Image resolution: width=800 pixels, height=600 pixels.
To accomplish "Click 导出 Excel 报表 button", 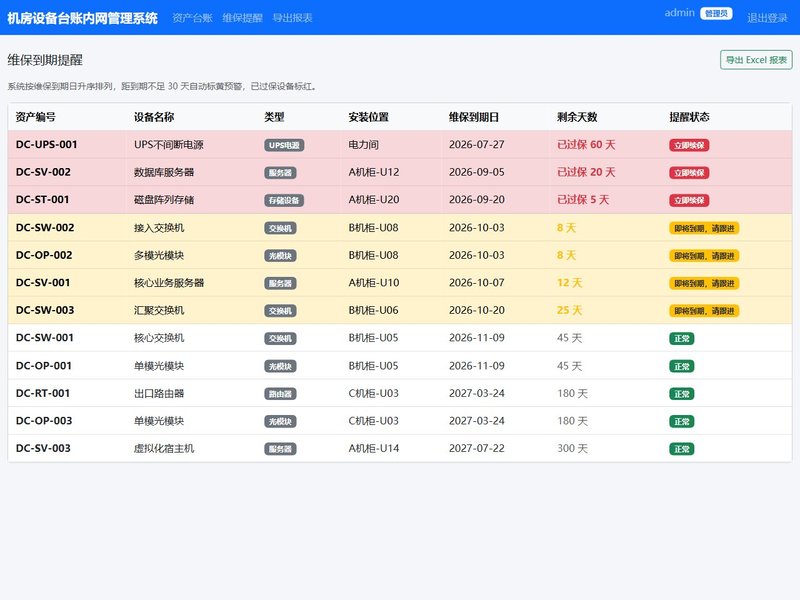I will tap(756, 60).
